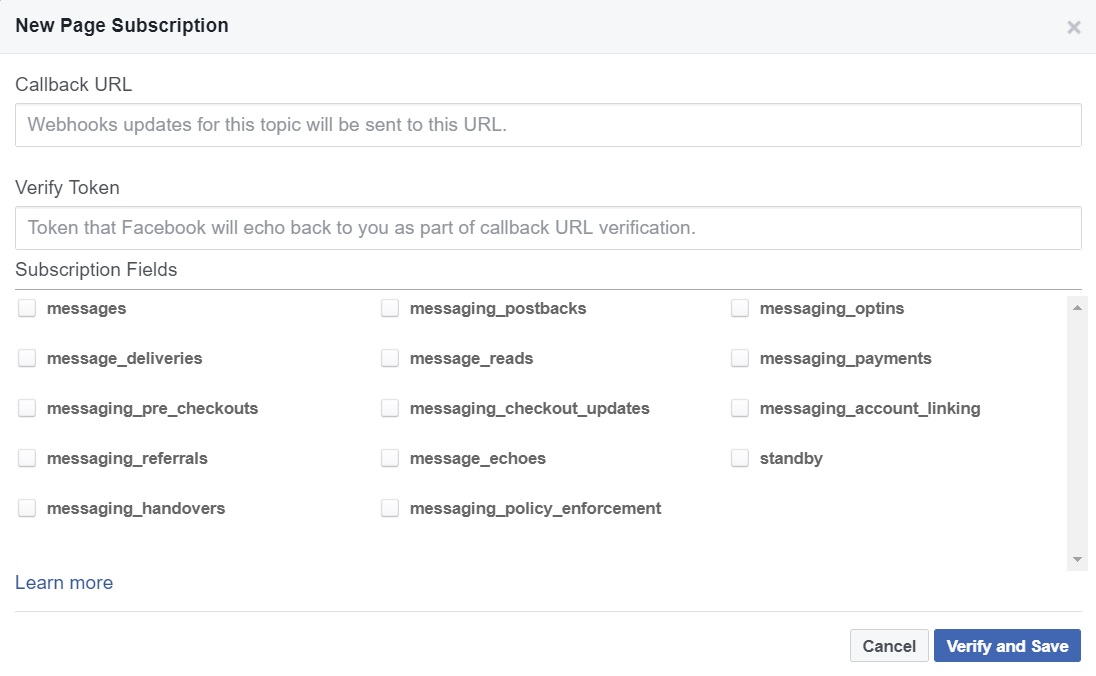Viewport: 1096px width, 676px height.
Task: Enable the message_echoes field
Action: click(x=389, y=458)
